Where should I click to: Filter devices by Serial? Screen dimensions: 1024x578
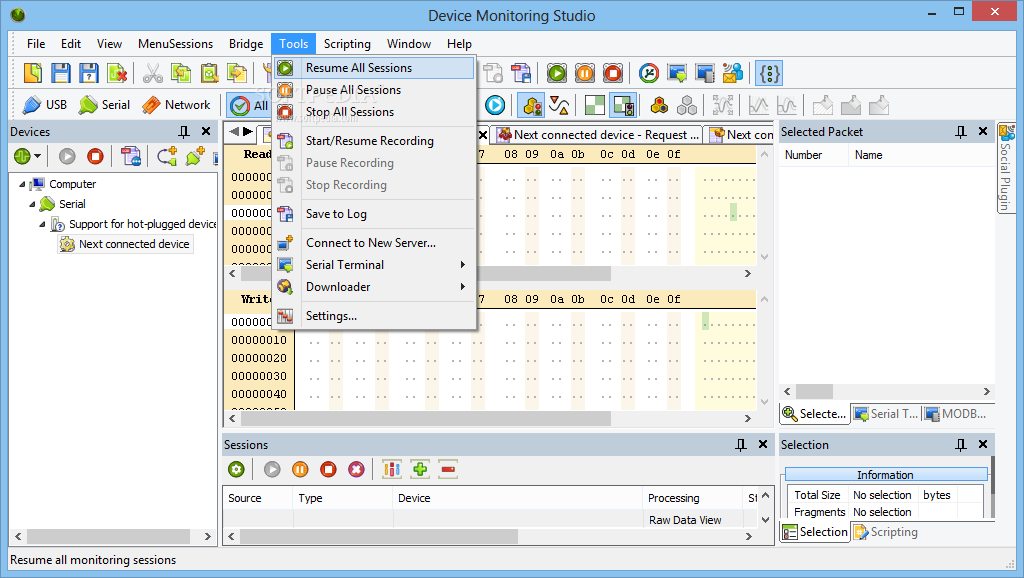click(x=104, y=105)
